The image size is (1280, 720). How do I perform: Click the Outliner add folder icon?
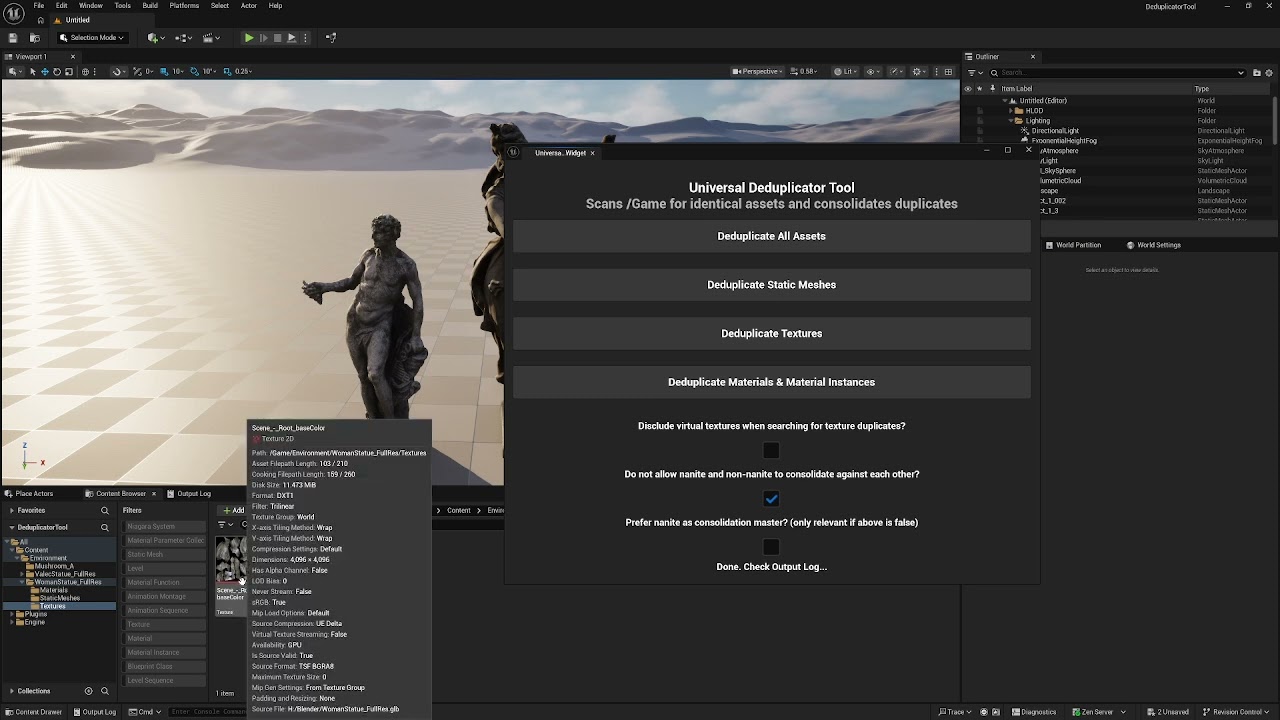coord(1258,73)
